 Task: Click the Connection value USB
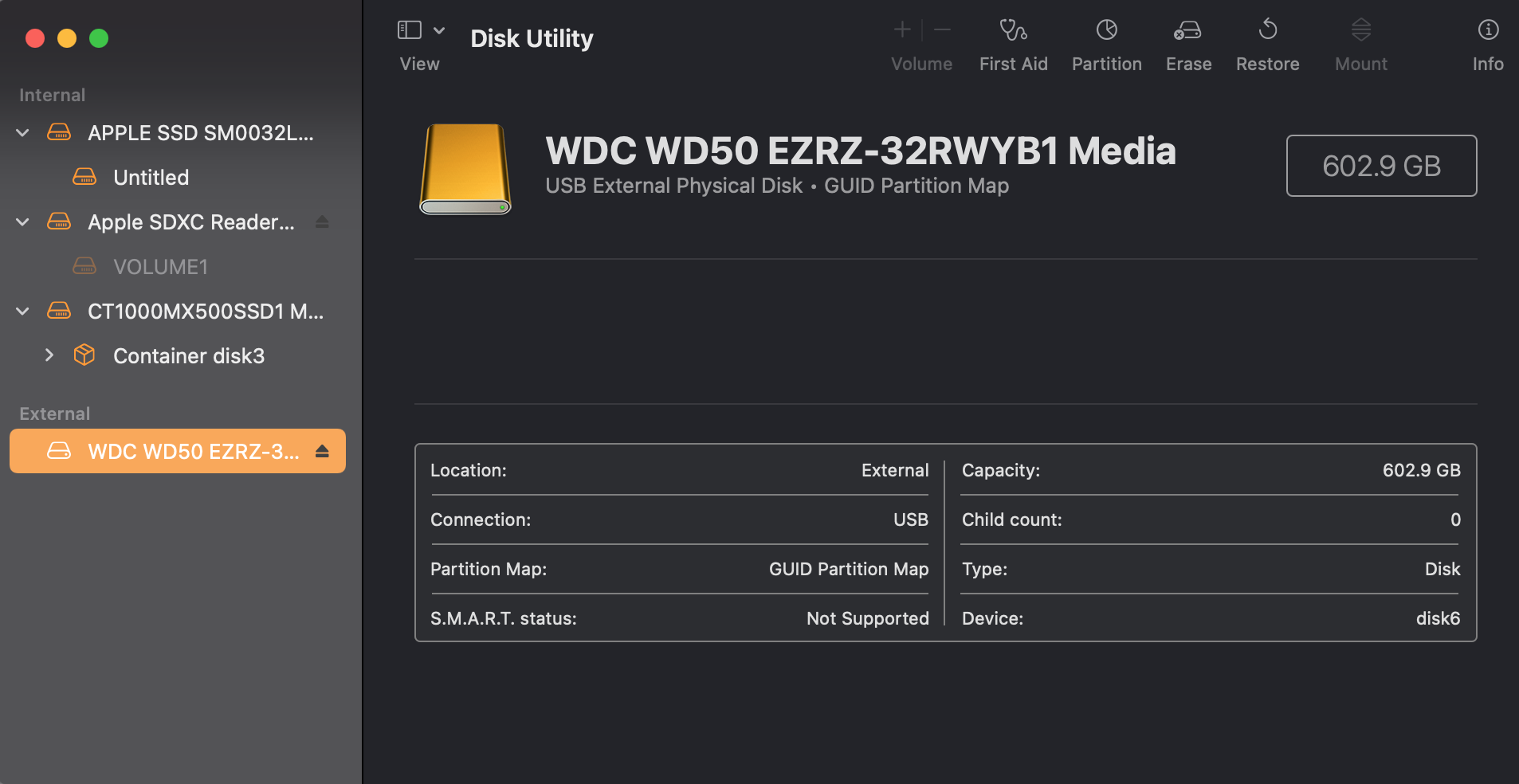tap(911, 520)
